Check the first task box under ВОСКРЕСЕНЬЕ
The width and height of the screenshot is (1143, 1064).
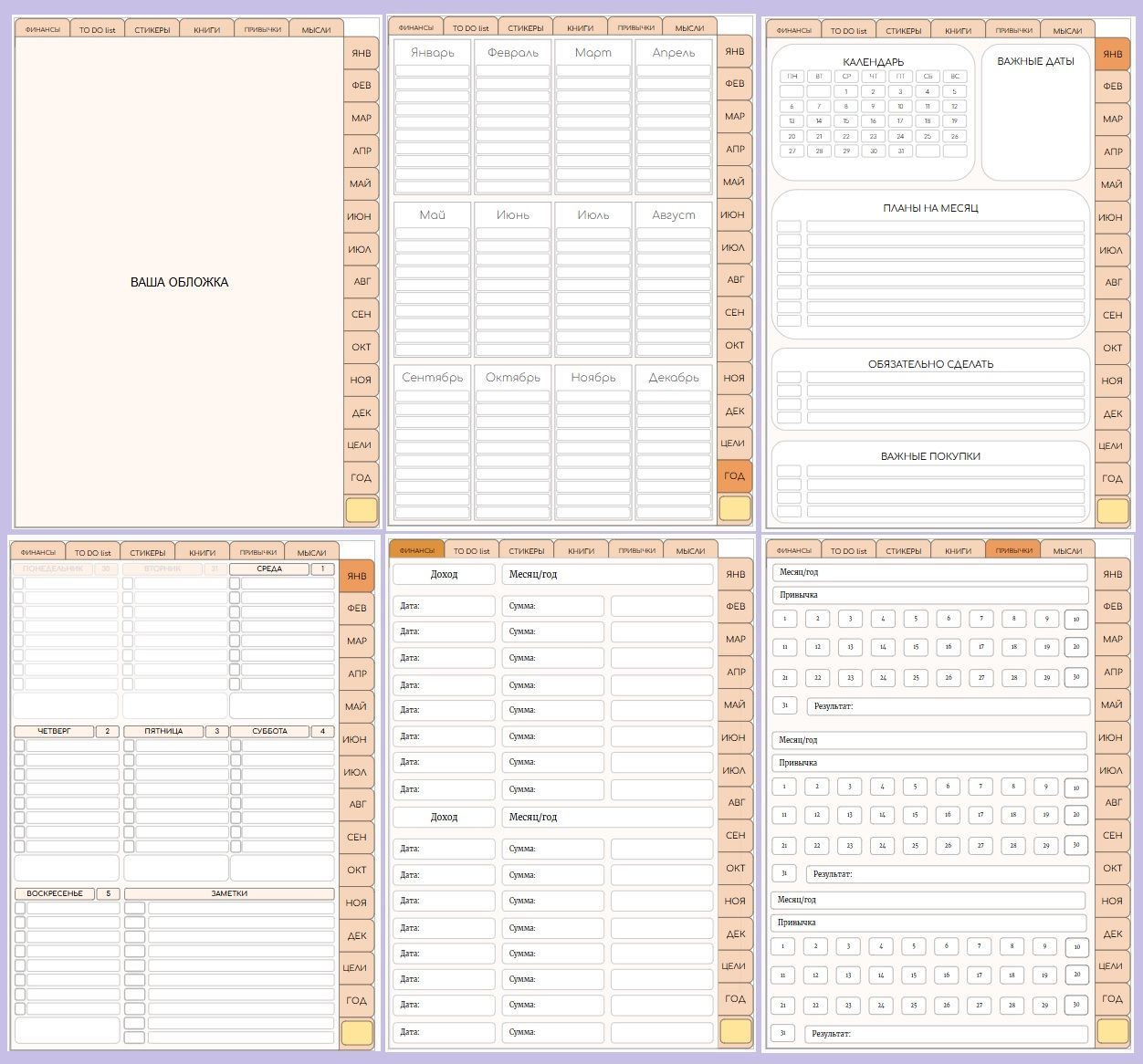tap(20, 908)
